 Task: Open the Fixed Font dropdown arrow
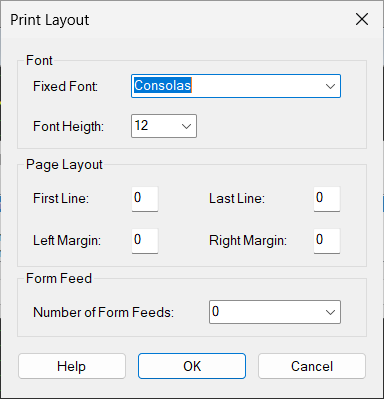click(330, 86)
